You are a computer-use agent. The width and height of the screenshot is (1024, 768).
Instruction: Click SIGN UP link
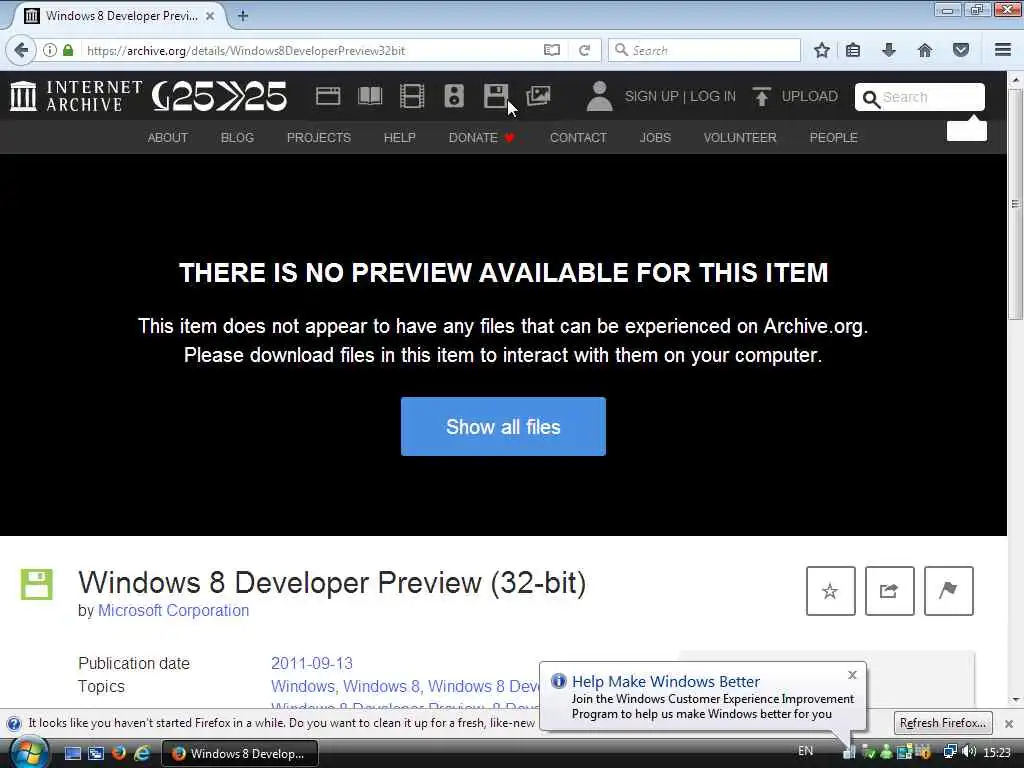coord(651,97)
